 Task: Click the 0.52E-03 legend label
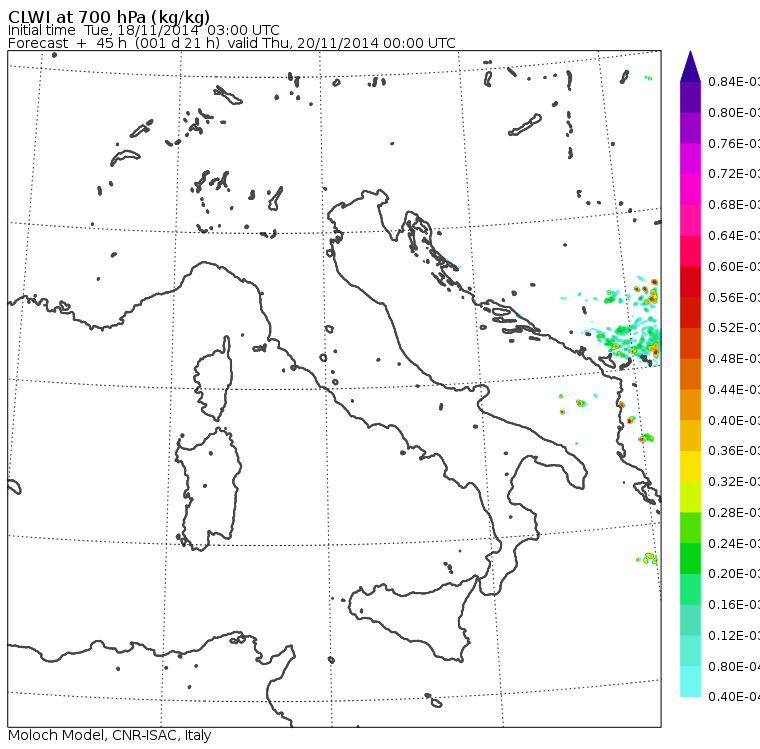coord(734,328)
